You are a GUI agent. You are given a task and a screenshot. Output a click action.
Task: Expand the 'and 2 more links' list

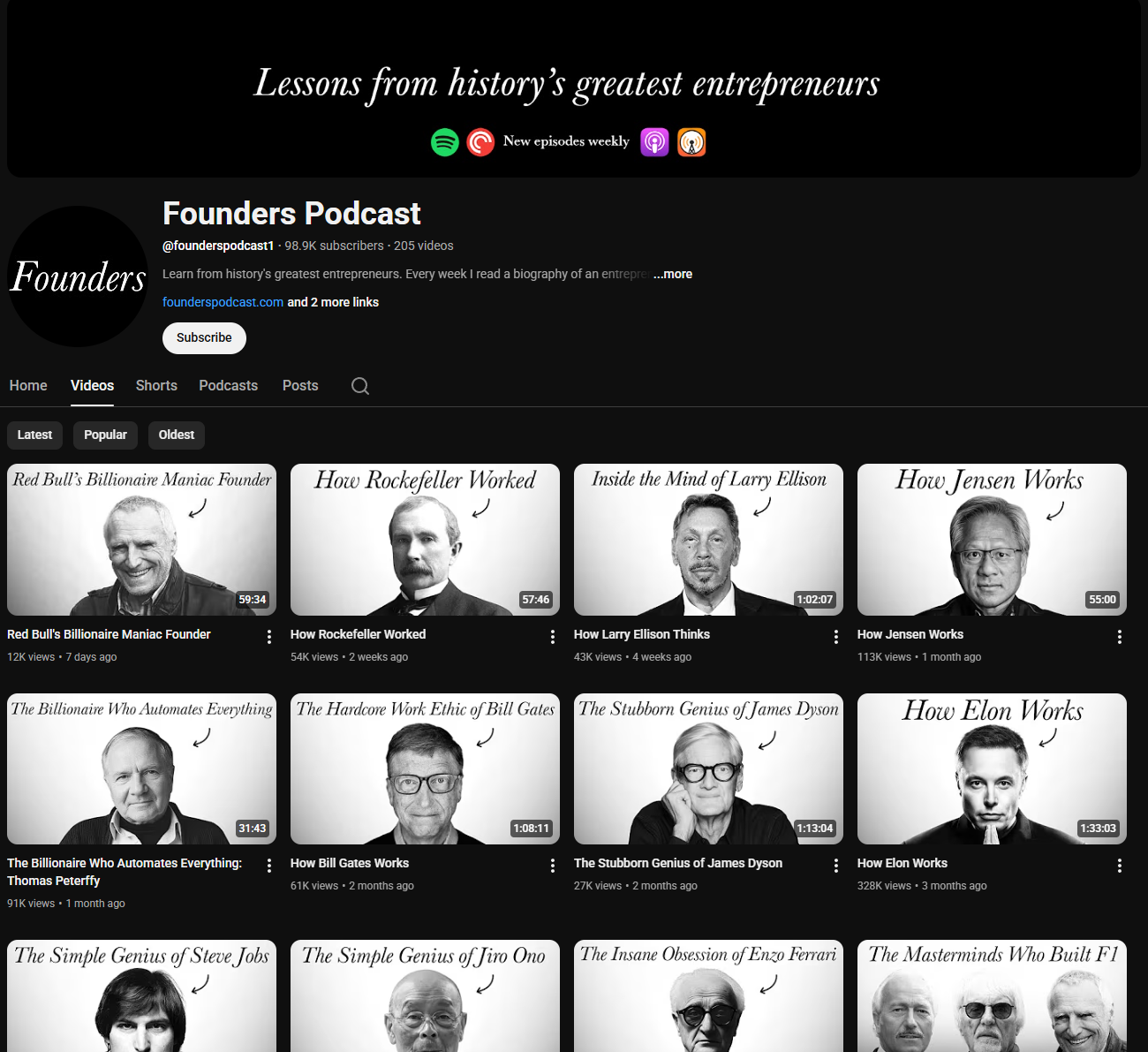point(333,302)
